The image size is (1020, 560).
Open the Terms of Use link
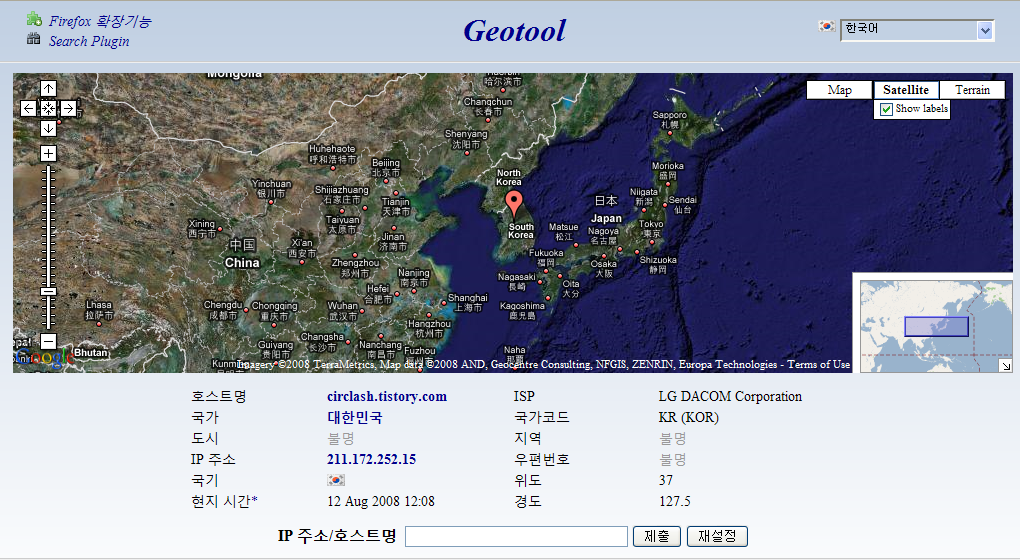[818, 364]
